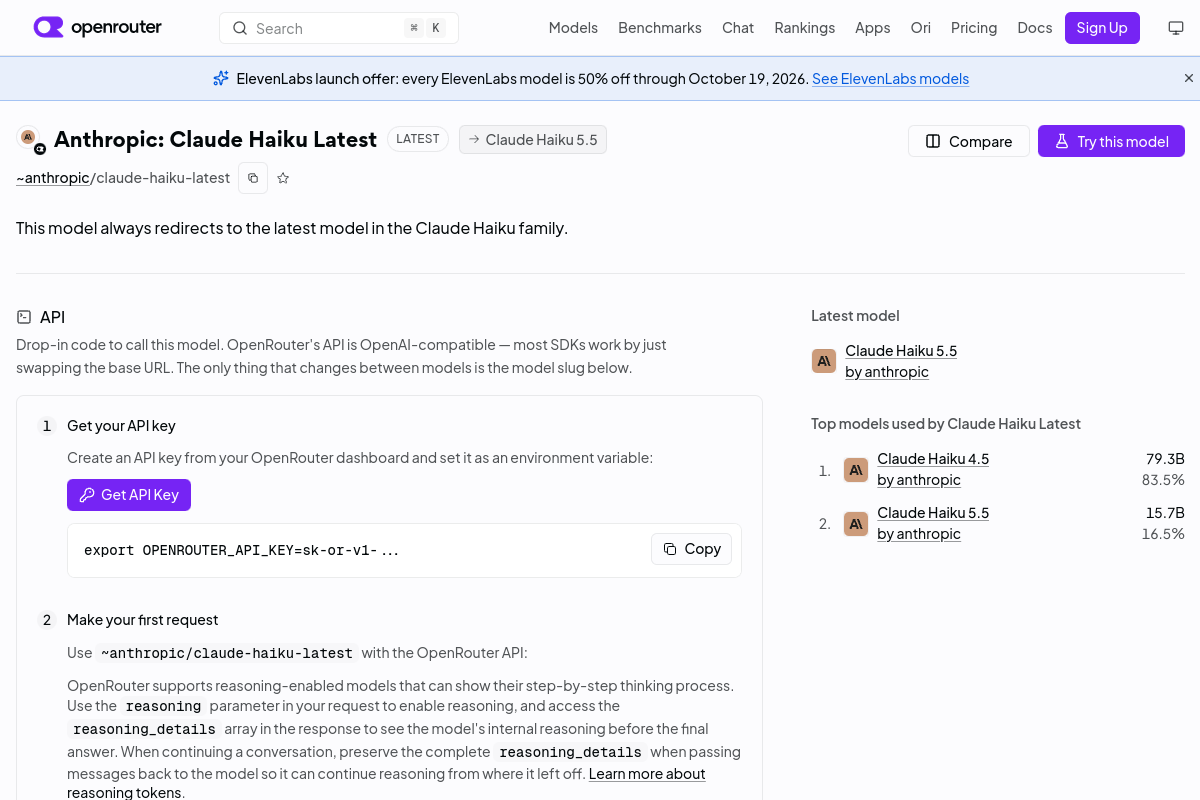This screenshot has width=1200, height=800.
Task: Click the Sign Up button
Action: [x=1102, y=28]
